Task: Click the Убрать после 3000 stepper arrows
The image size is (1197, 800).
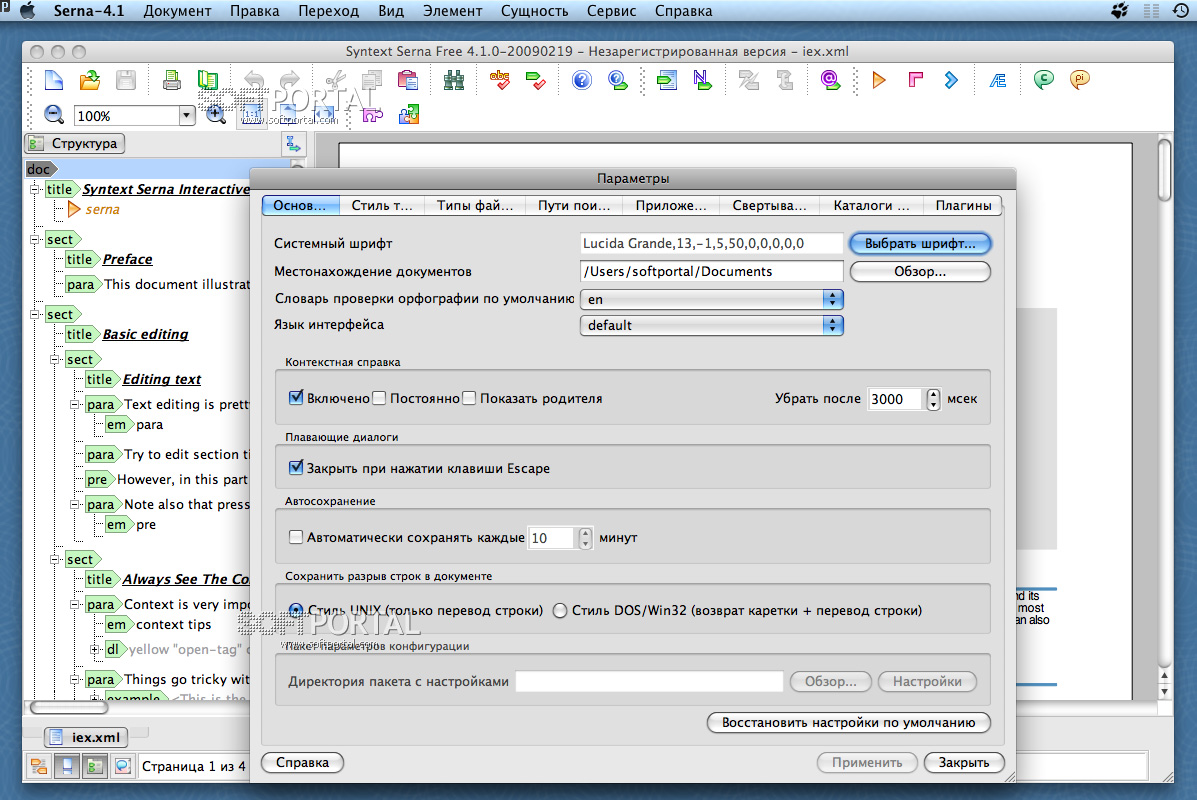Action: [934, 399]
